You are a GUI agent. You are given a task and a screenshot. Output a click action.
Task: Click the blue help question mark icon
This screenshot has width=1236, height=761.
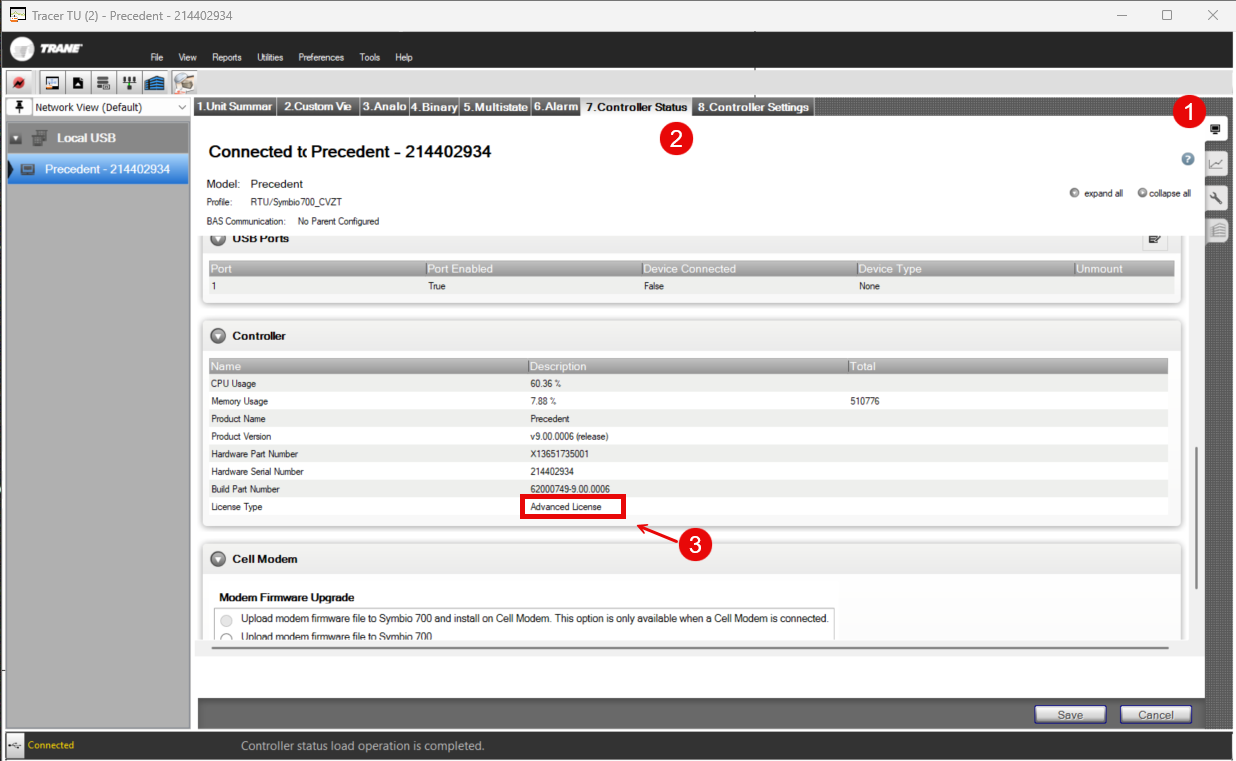(1188, 159)
